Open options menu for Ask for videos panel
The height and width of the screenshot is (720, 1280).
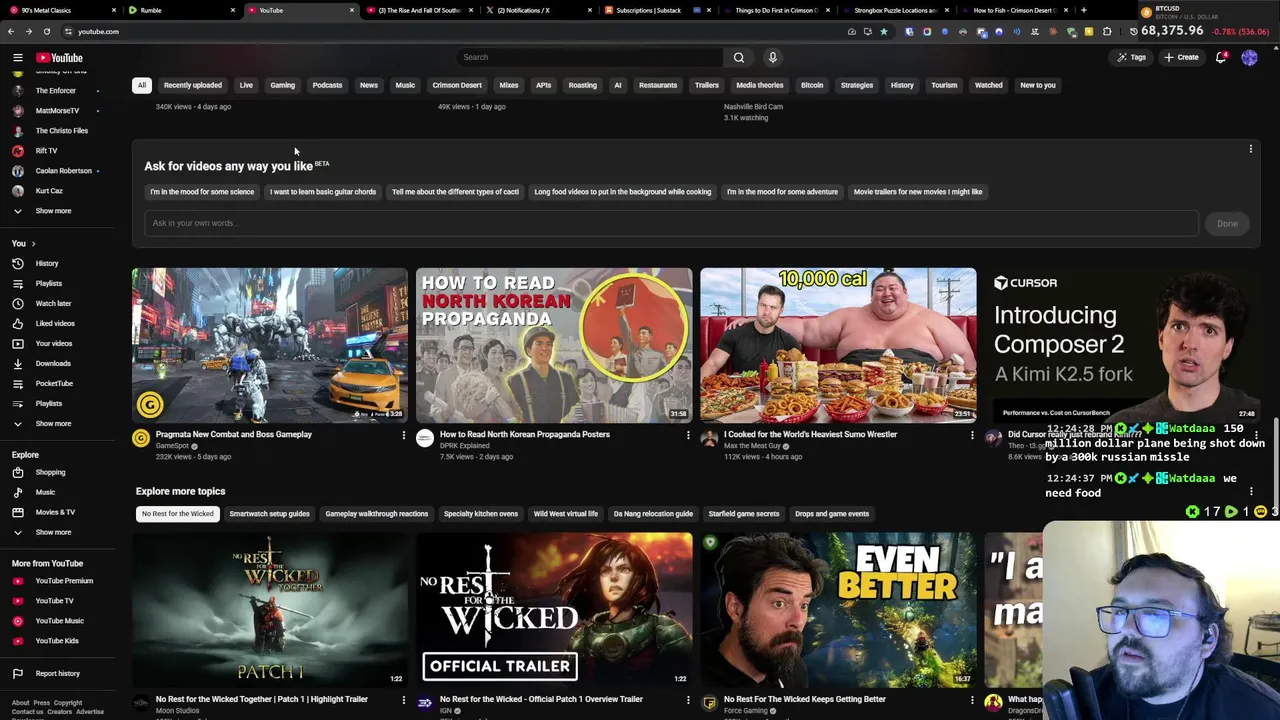[x=1250, y=149]
